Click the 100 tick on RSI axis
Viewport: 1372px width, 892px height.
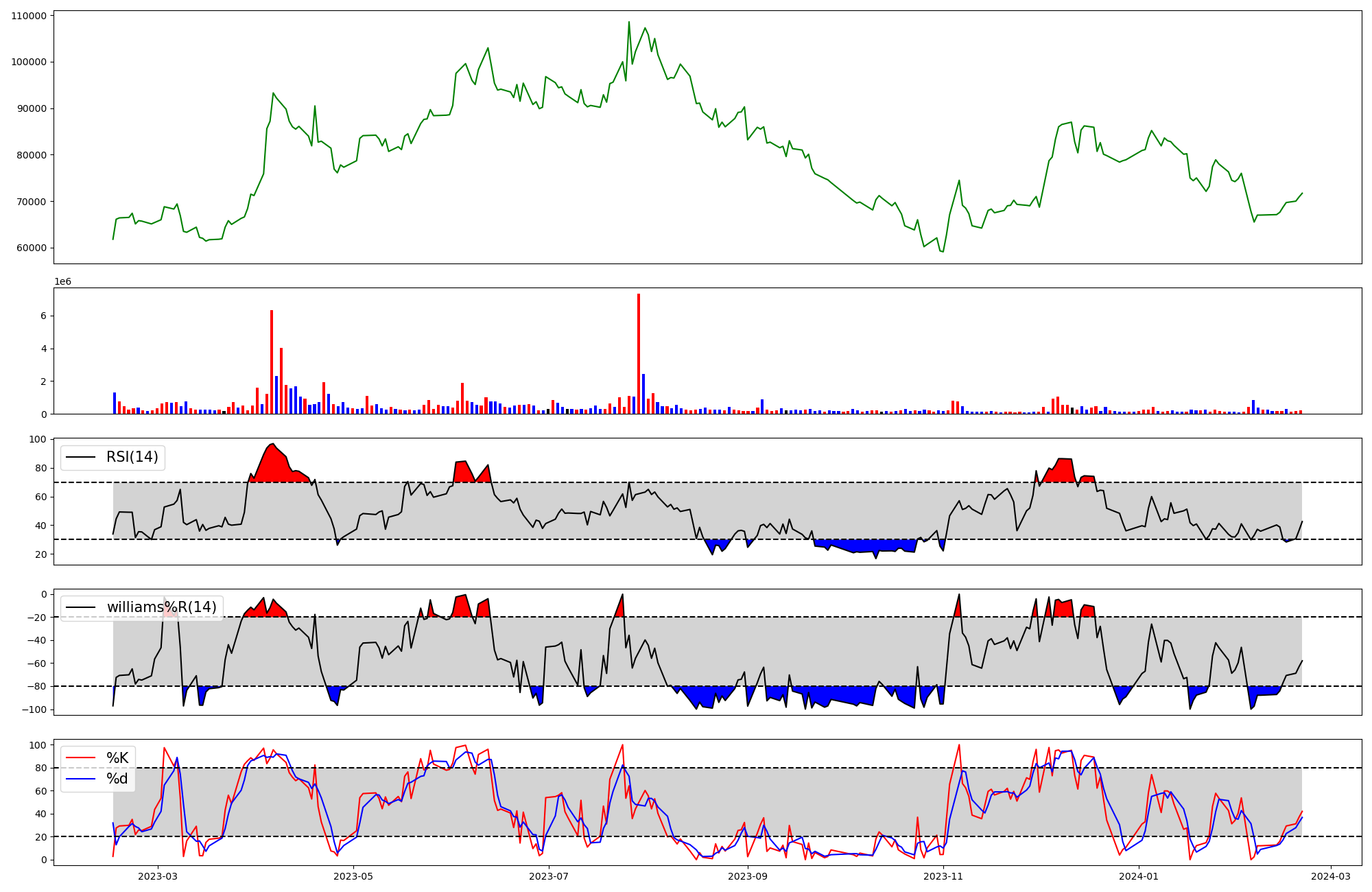click(x=38, y=439)
